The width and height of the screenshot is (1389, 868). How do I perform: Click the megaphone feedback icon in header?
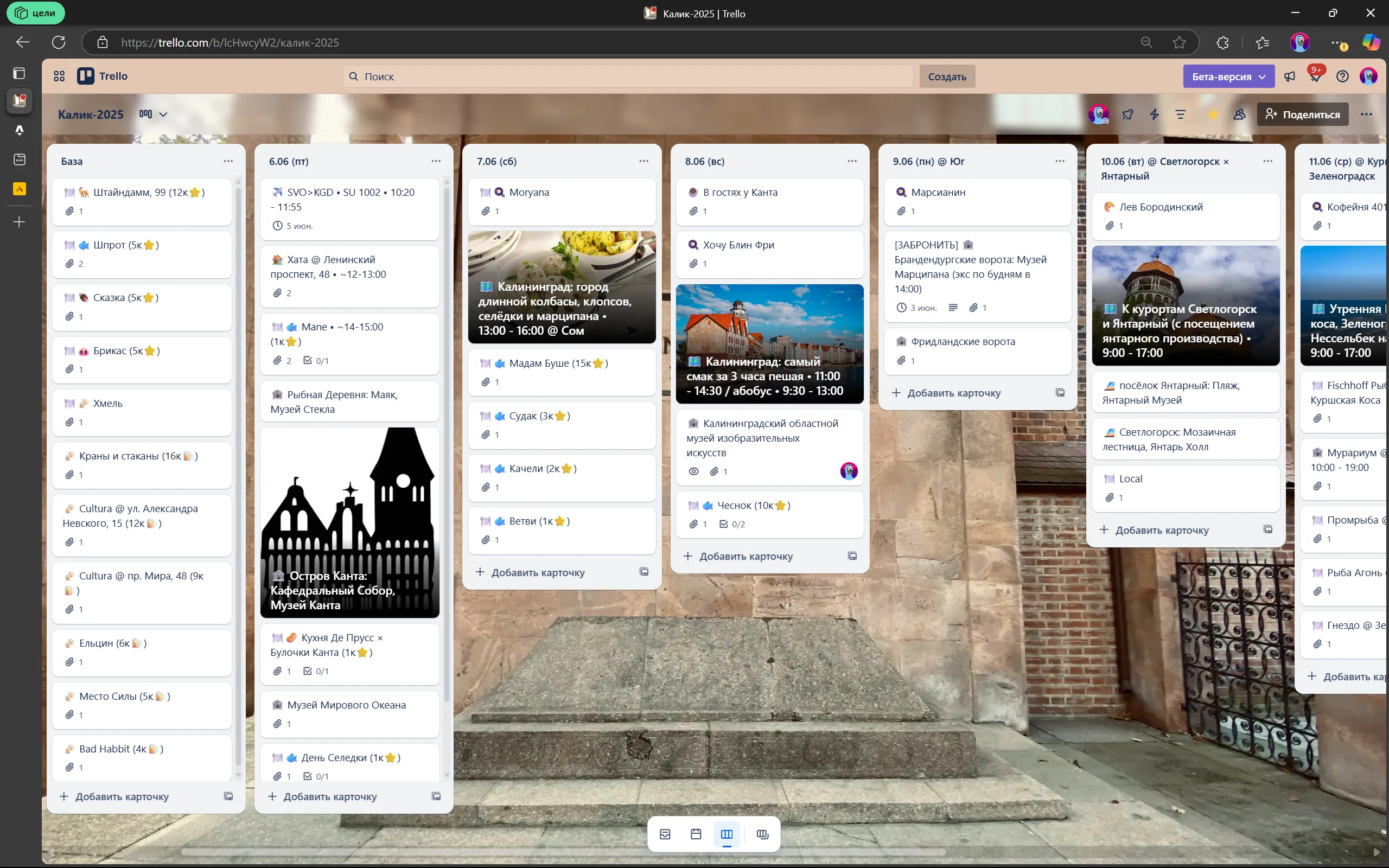[x=1290, y=76]
